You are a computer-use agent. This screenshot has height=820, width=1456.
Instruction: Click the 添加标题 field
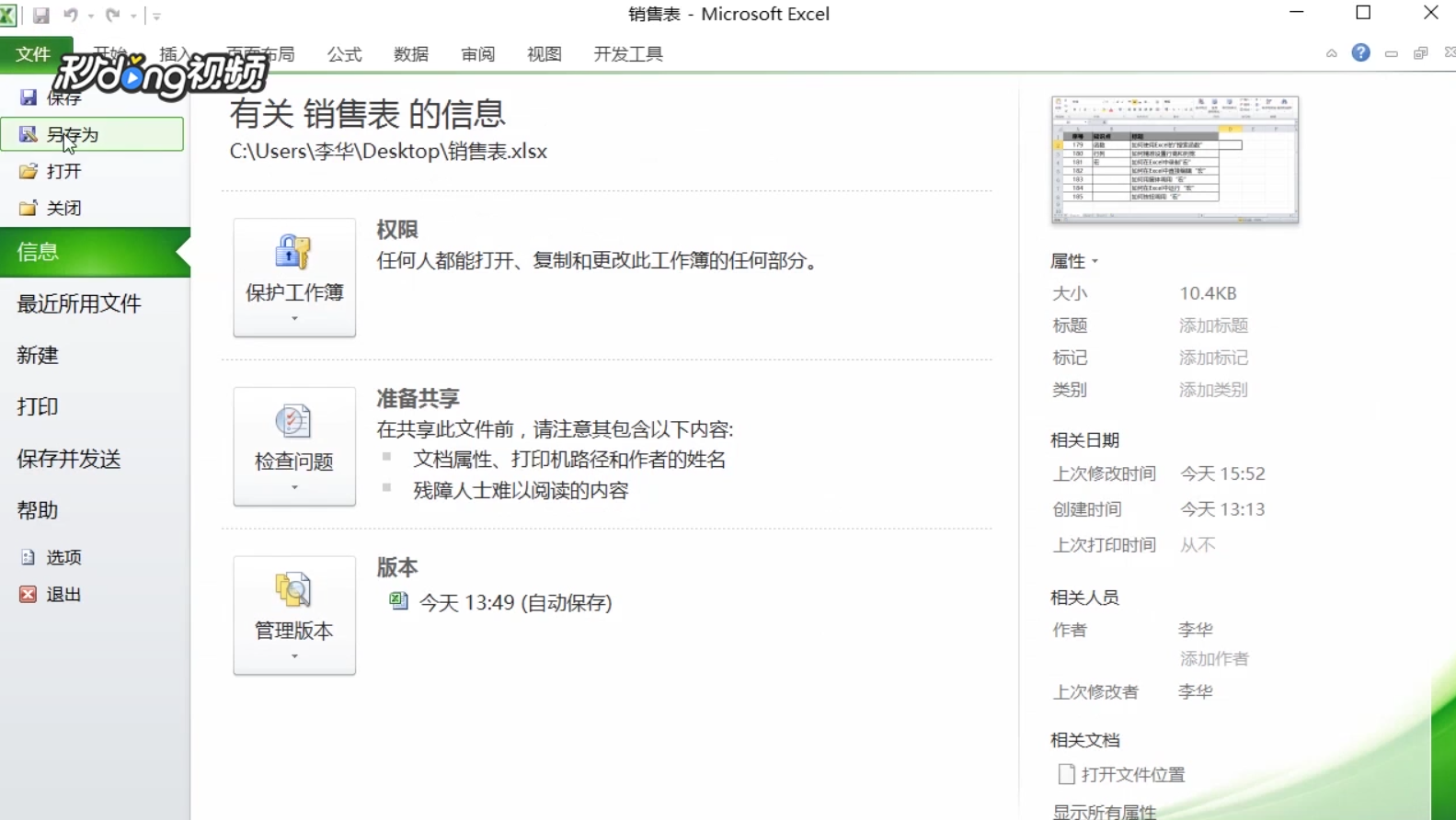(1213, 325)
